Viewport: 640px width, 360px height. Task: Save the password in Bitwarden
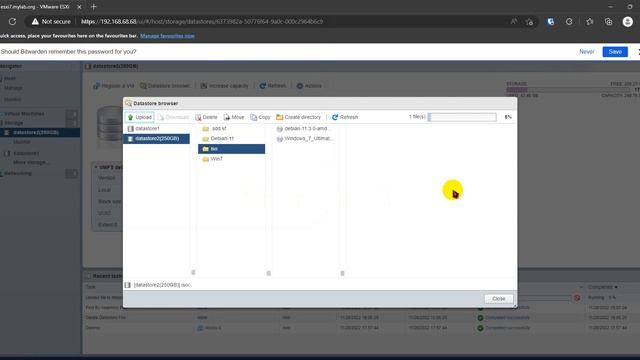tap(615, 52)
